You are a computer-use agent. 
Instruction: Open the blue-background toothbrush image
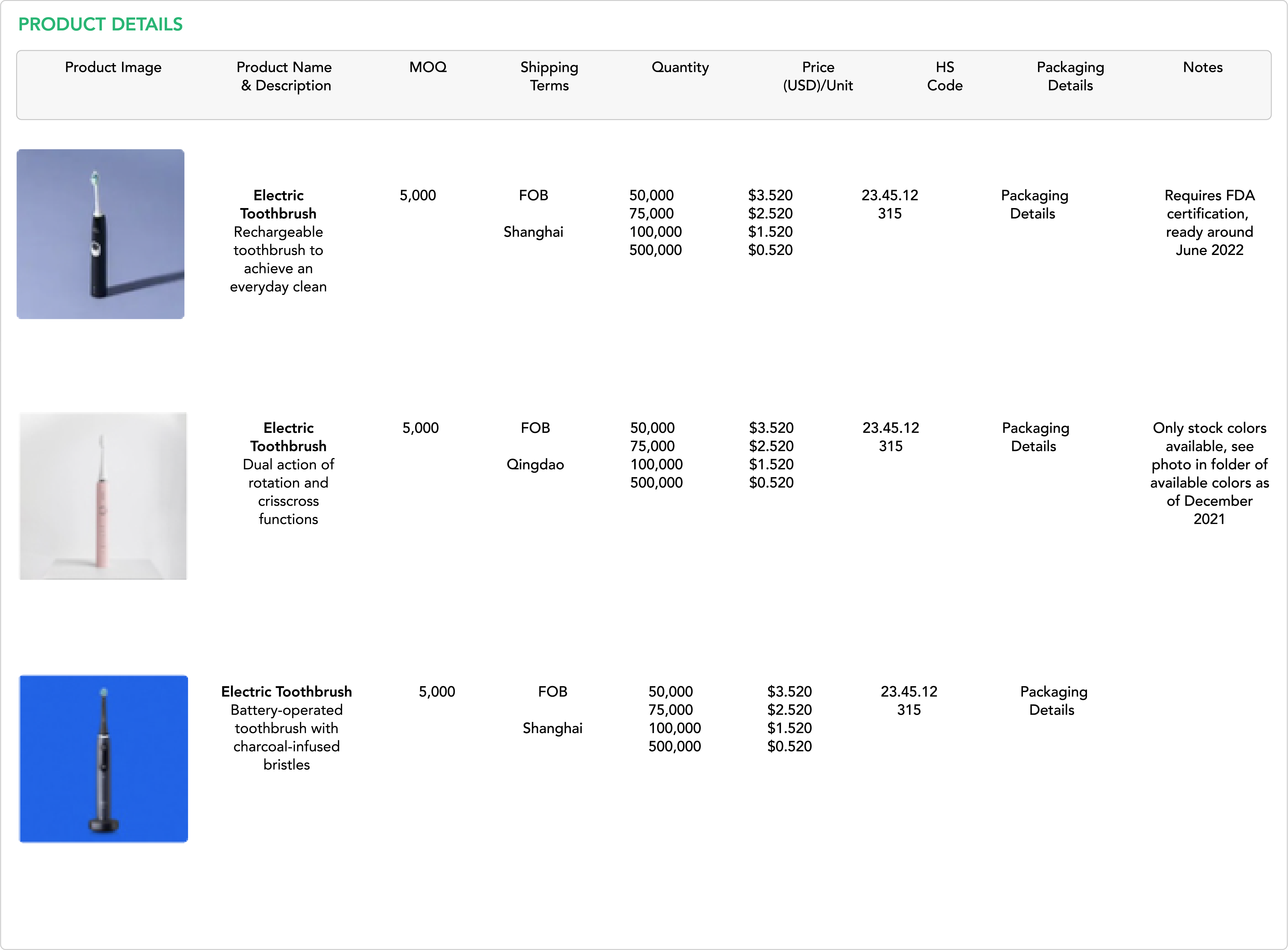tap(103, 759)
